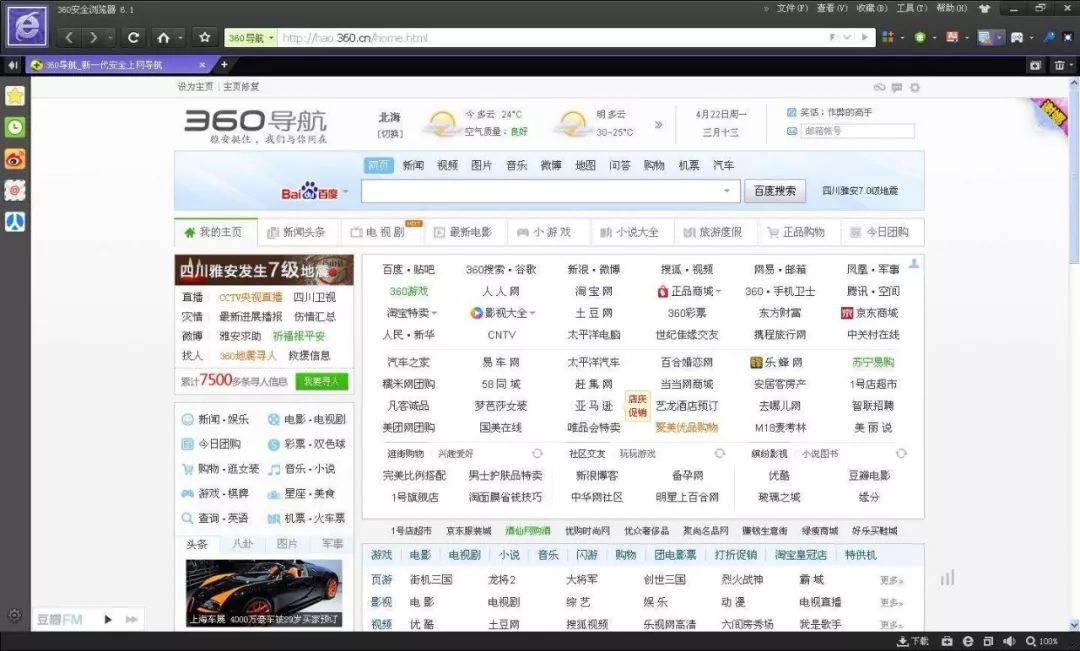This screenshot has height=651, width=1080.
Task: Select the 今日团购 tab
Action: (x=880, y=232)
